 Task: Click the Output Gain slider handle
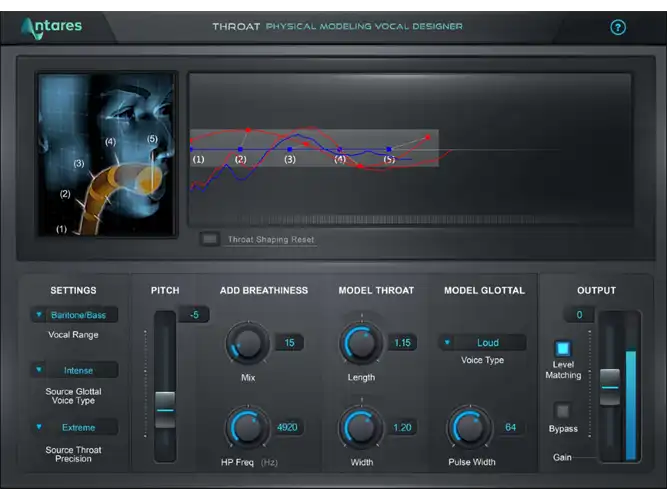pyautogui.click(x=610, y=387)
